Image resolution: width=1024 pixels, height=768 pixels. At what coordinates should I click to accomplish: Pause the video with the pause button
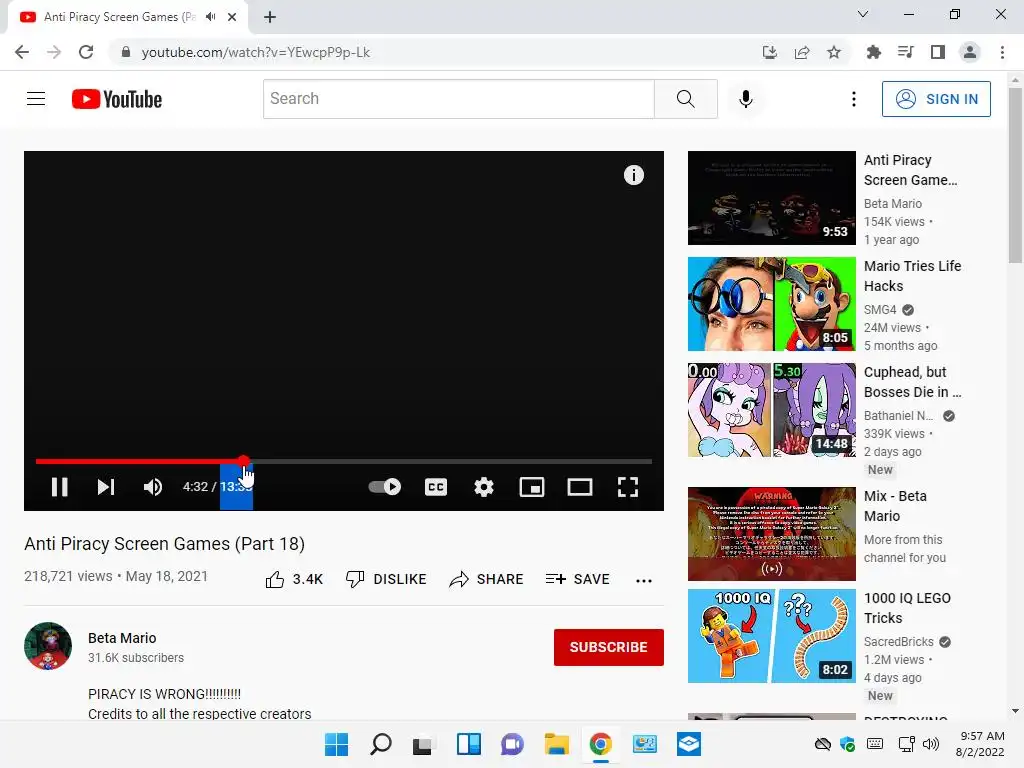point(59,487)
